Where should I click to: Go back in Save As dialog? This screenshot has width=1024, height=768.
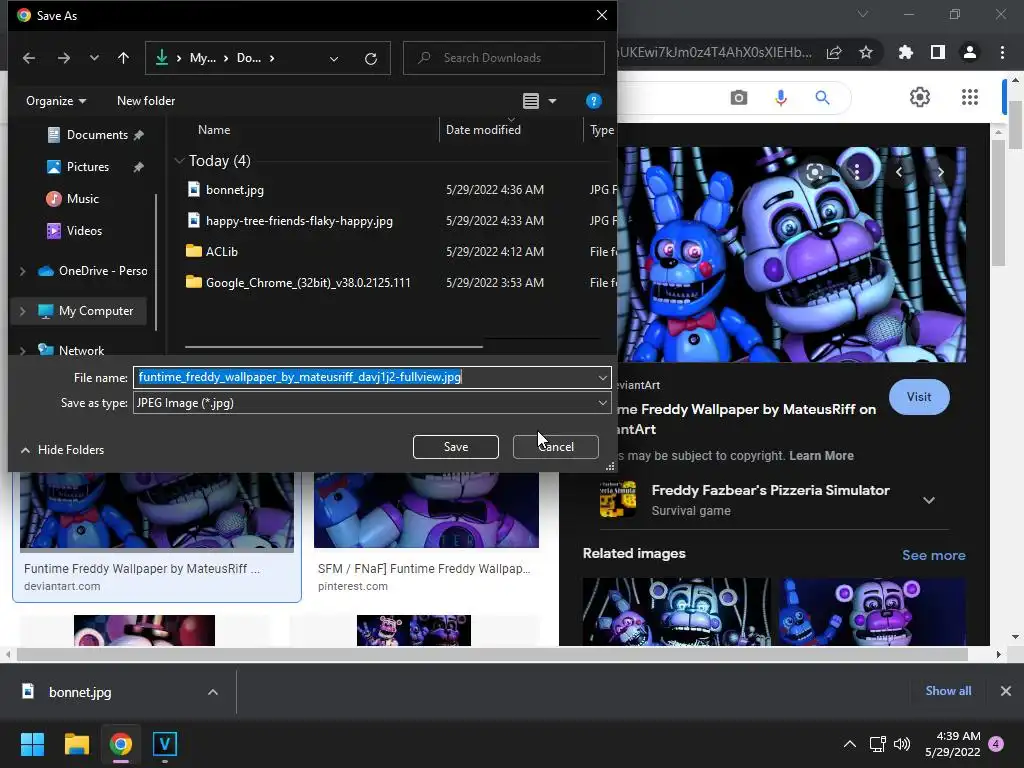click(x=29, y=58)
